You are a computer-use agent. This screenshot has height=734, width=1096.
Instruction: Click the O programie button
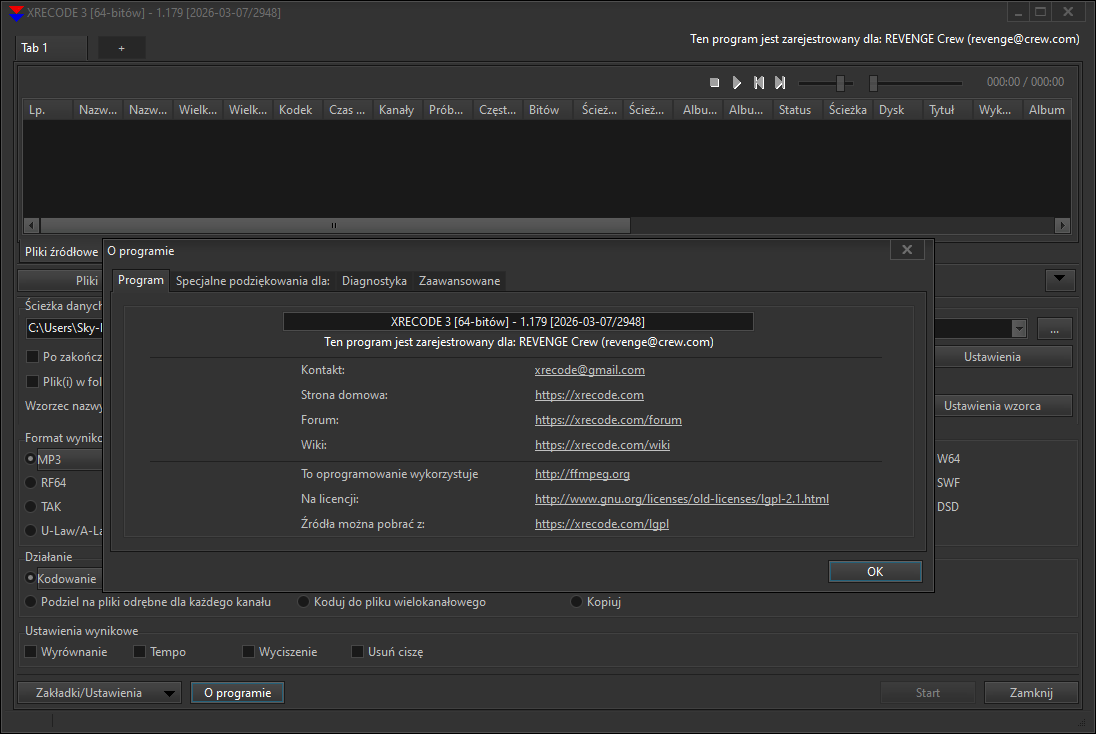tap(238, 693)
